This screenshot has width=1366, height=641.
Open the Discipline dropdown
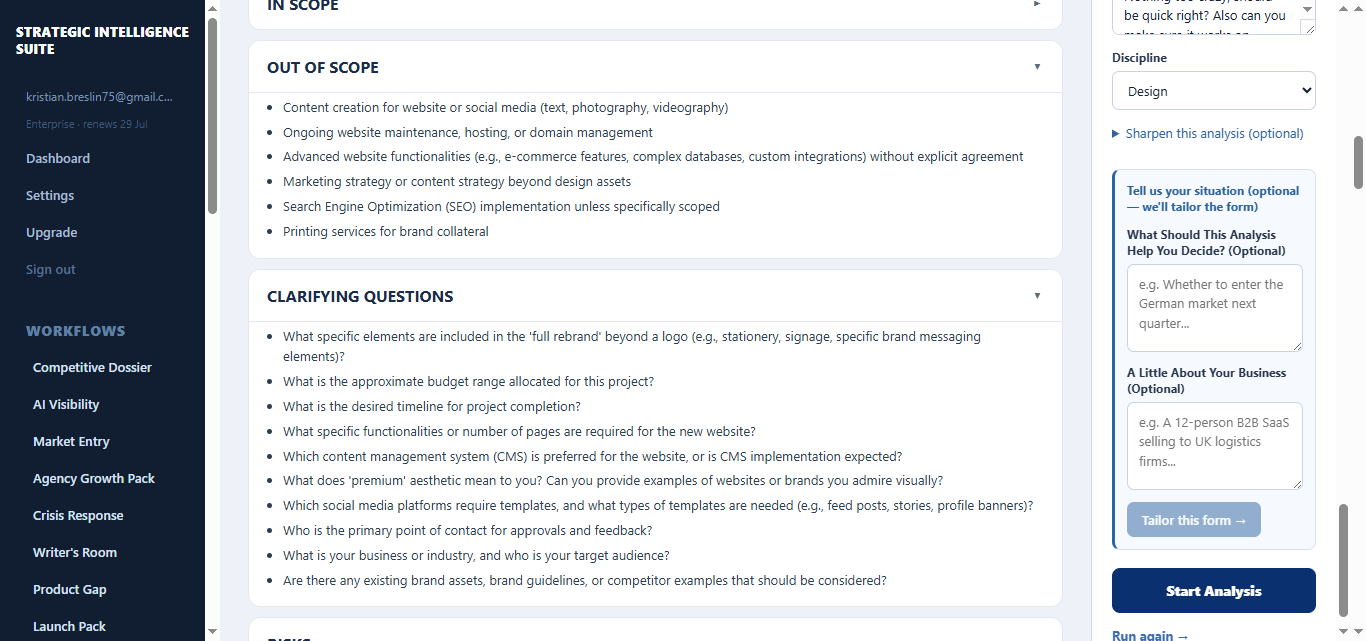[1213, 91]
